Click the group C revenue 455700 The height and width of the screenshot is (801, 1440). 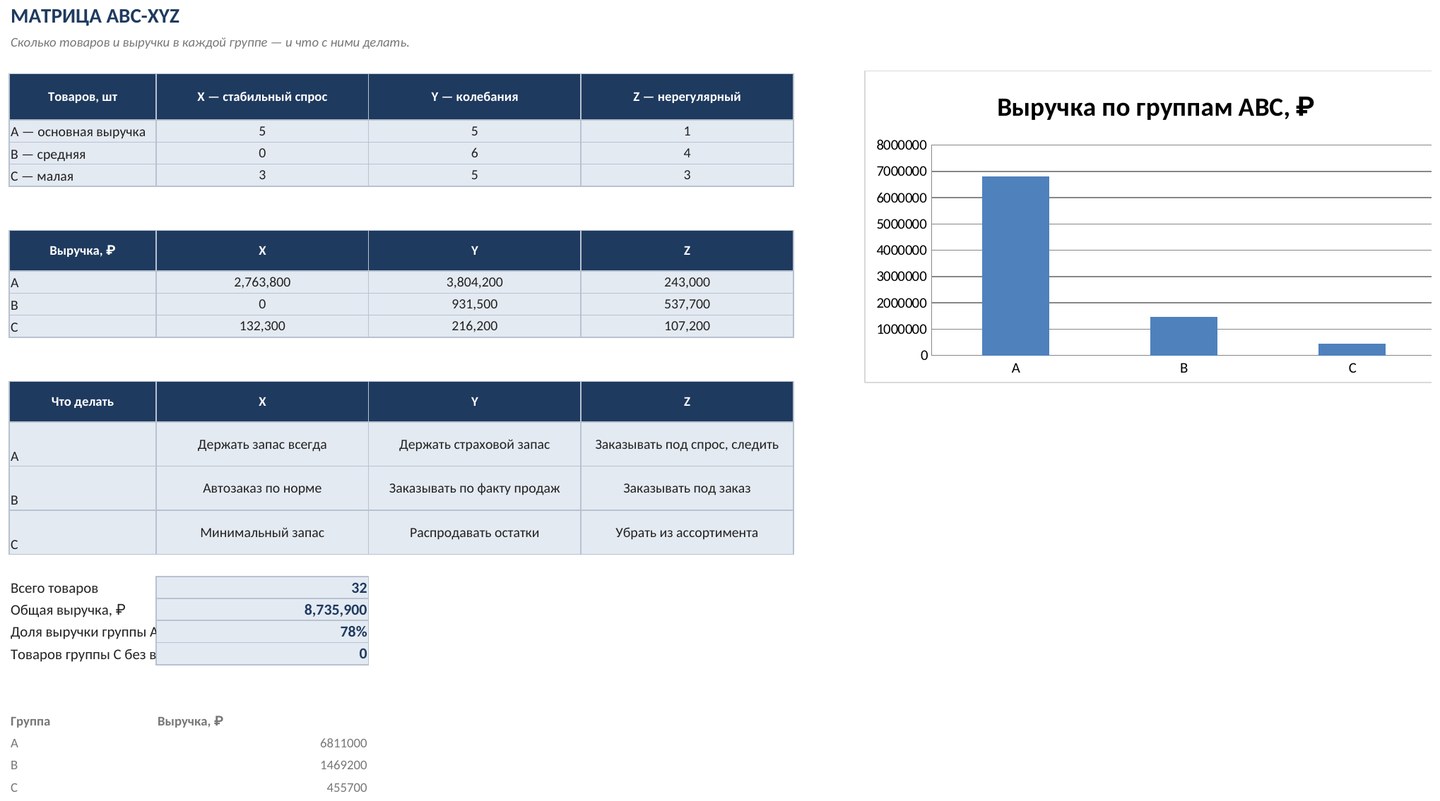click(346, 787)
